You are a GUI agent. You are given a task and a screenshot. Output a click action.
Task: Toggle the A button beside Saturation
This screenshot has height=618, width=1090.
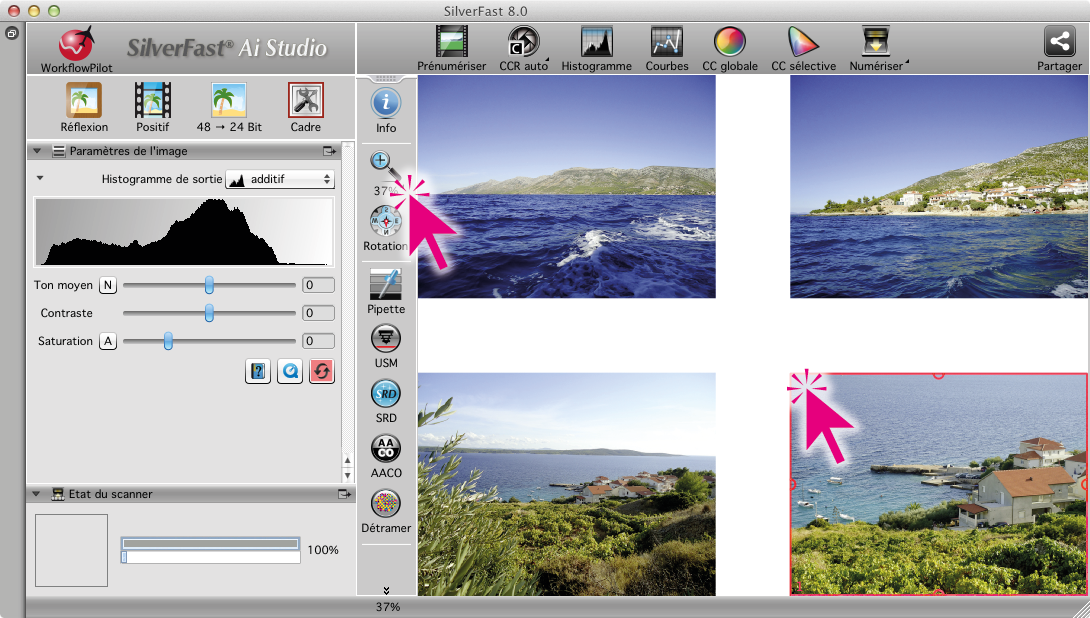coord(107,341)
